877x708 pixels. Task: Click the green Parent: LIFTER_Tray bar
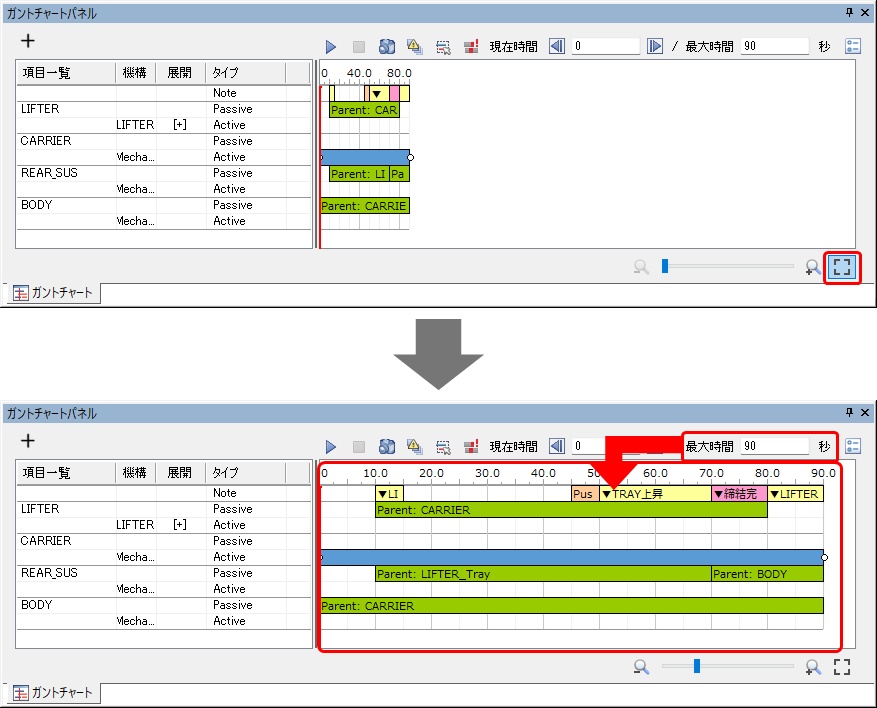543,574
